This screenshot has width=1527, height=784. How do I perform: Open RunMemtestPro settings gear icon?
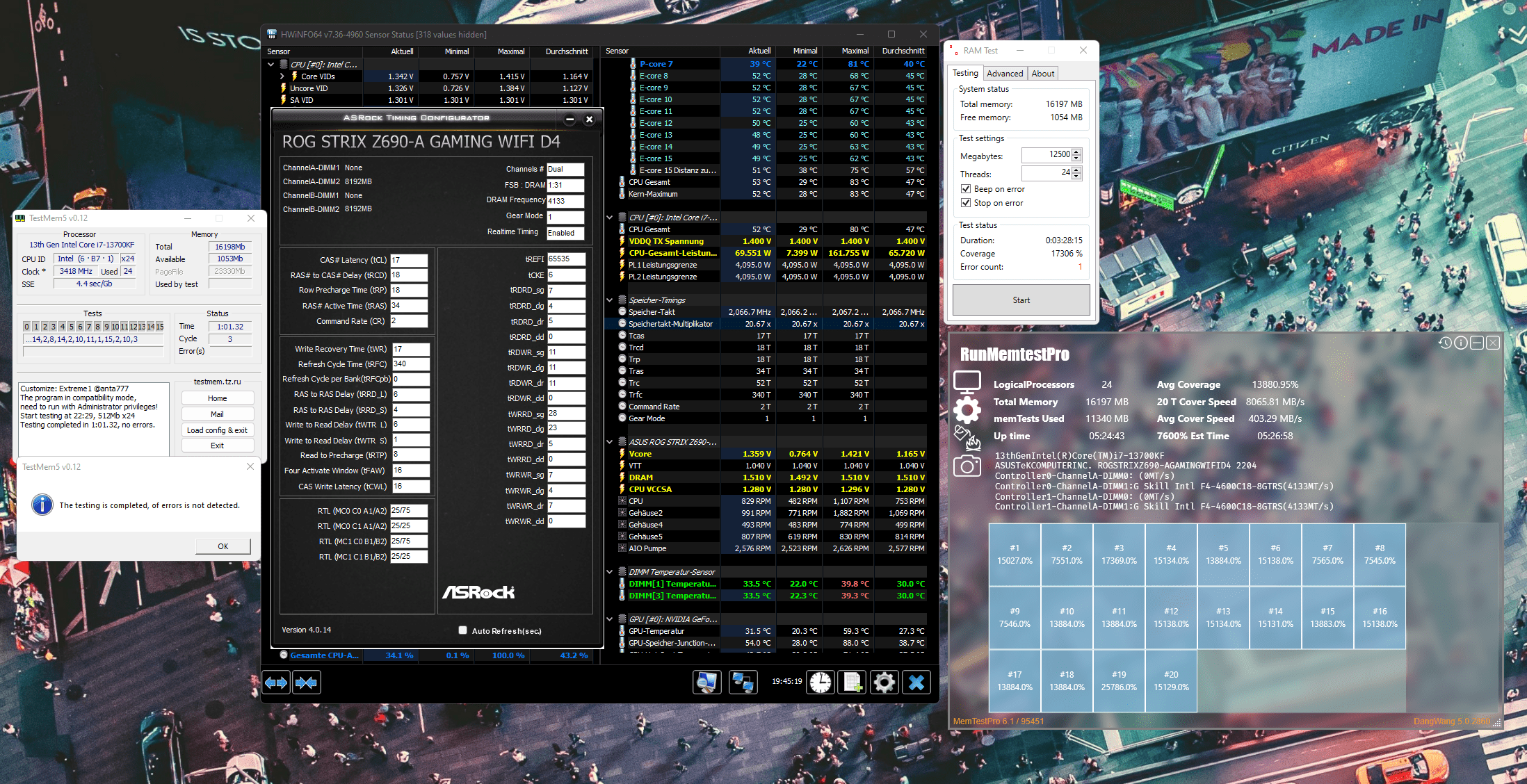[967, 410]
